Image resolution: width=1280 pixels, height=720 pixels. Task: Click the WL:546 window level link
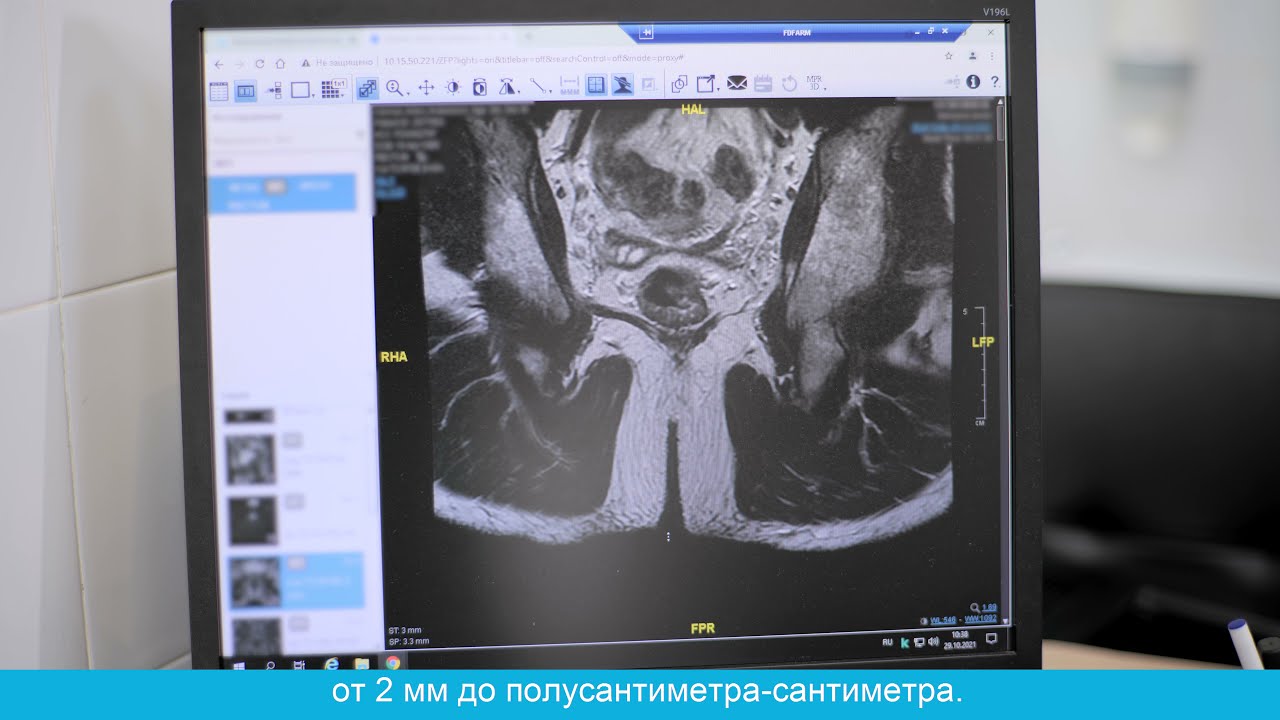click(944, 620)
